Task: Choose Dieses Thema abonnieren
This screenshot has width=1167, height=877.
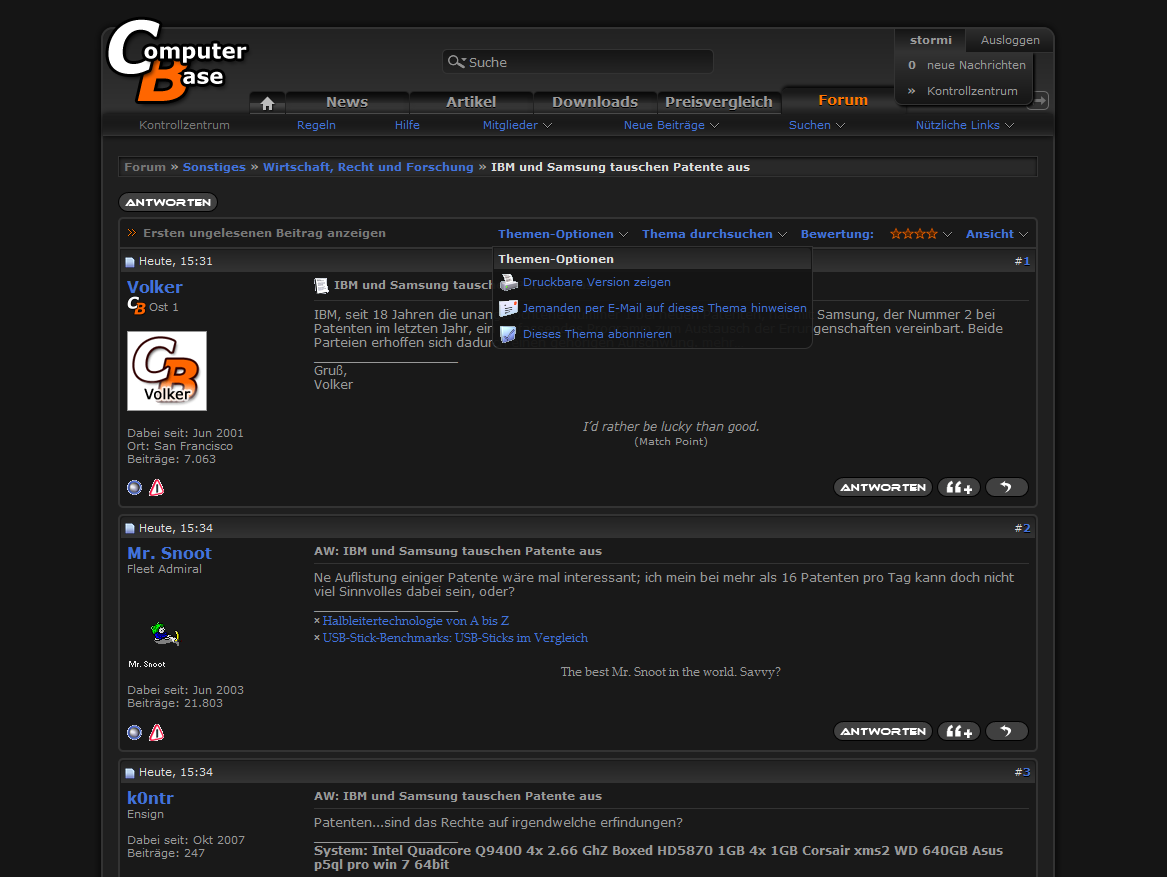Action: (x=597, y=334)
